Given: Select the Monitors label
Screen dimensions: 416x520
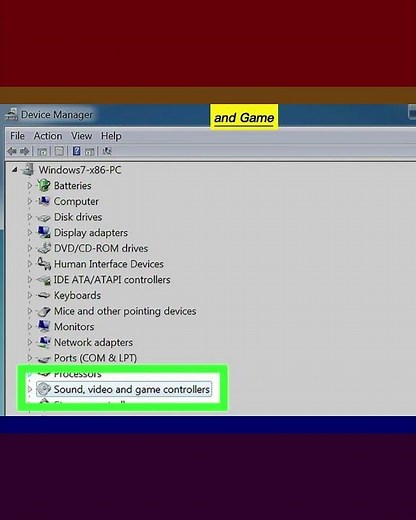Looking at the screenshot, I should 74,327.
